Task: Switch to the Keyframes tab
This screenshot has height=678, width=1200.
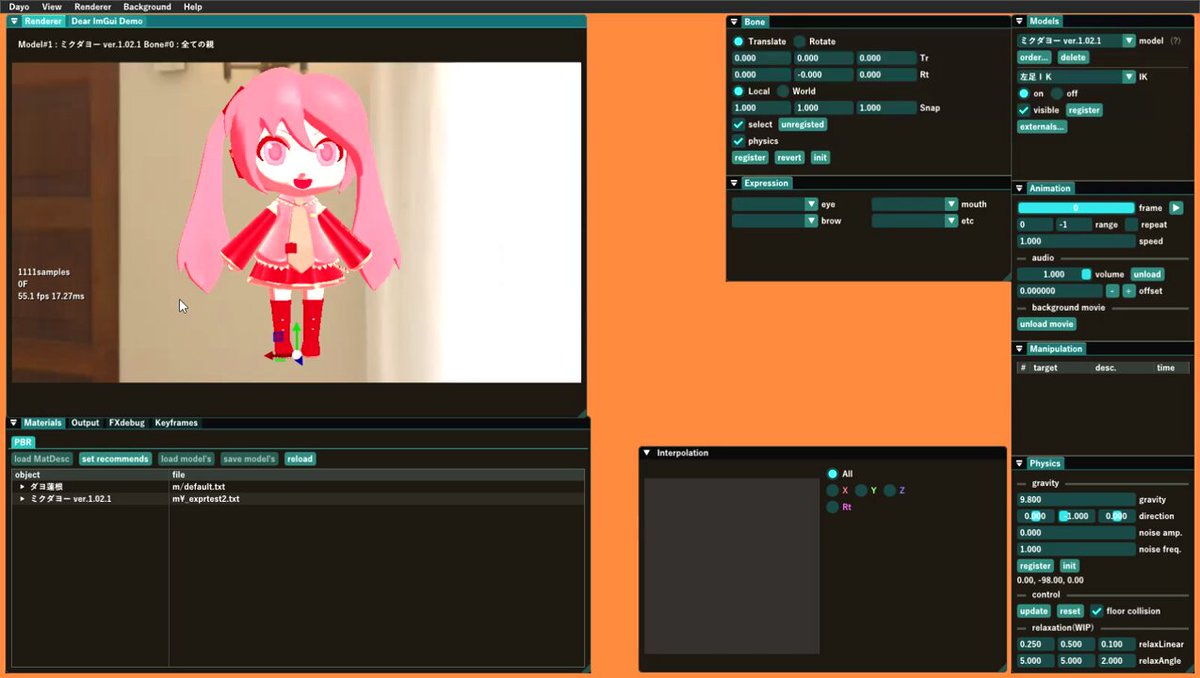Action: pos(176,423)
